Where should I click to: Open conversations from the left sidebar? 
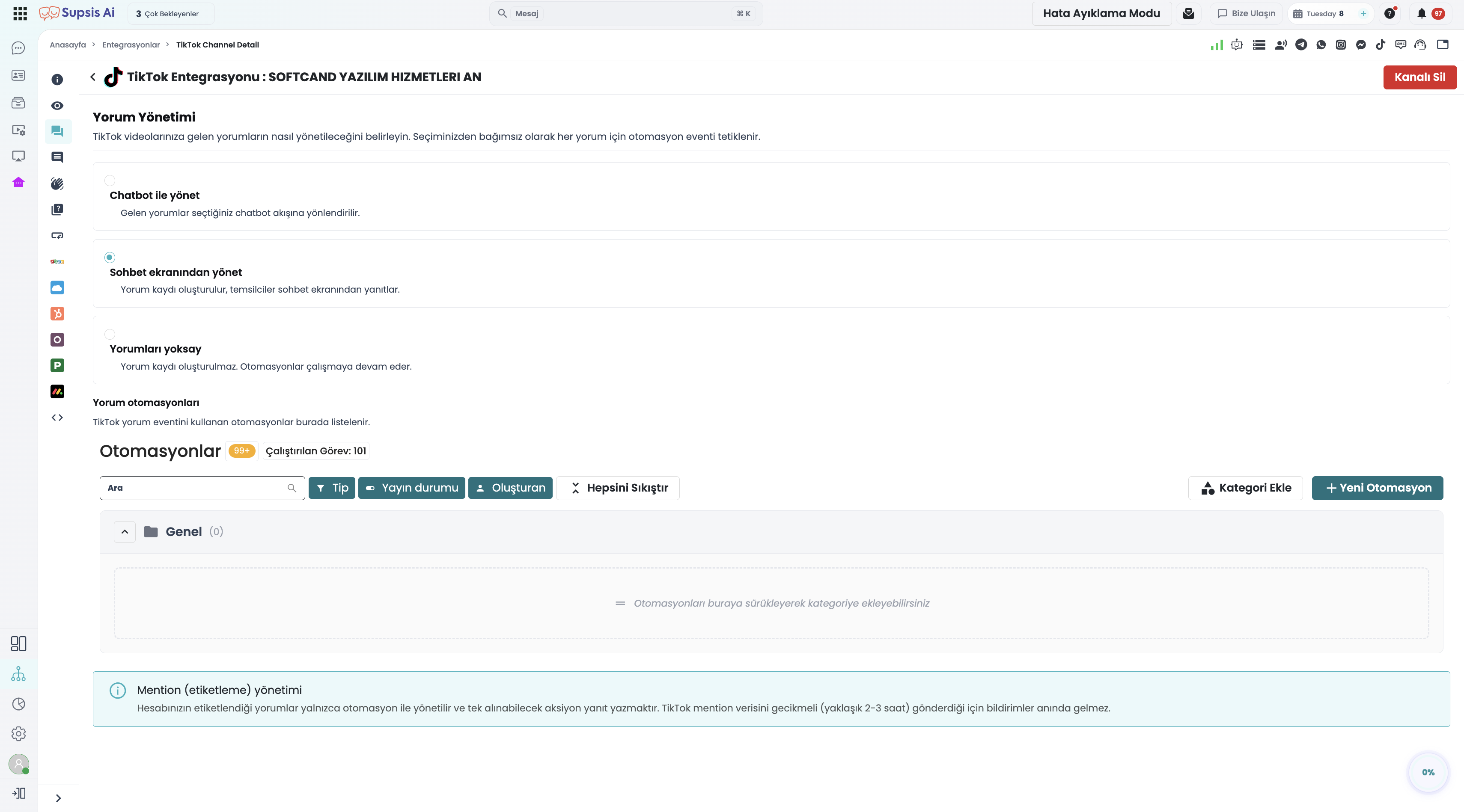(18, 48)
